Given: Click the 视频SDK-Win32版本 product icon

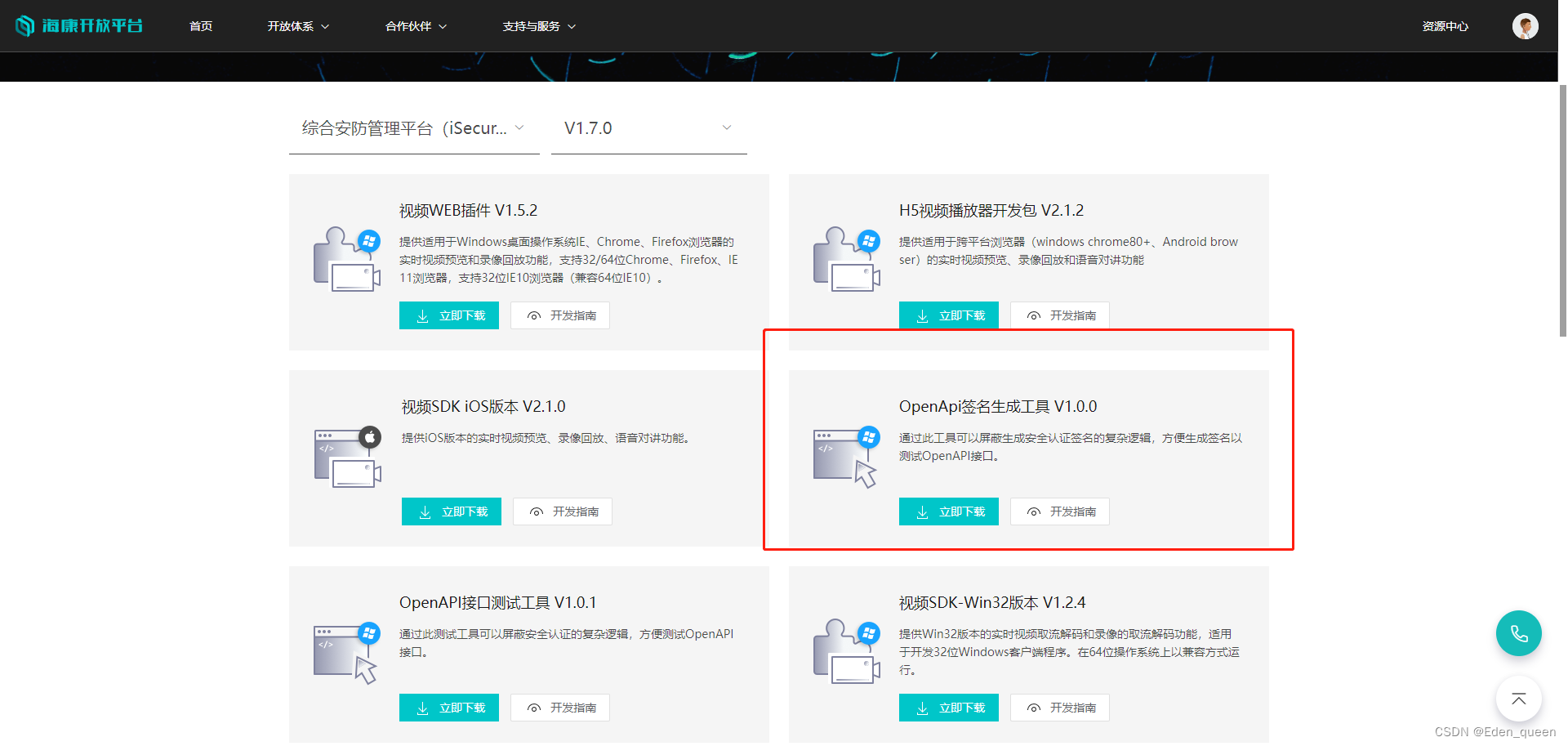Looking at the screenshot, I should 847,651.
